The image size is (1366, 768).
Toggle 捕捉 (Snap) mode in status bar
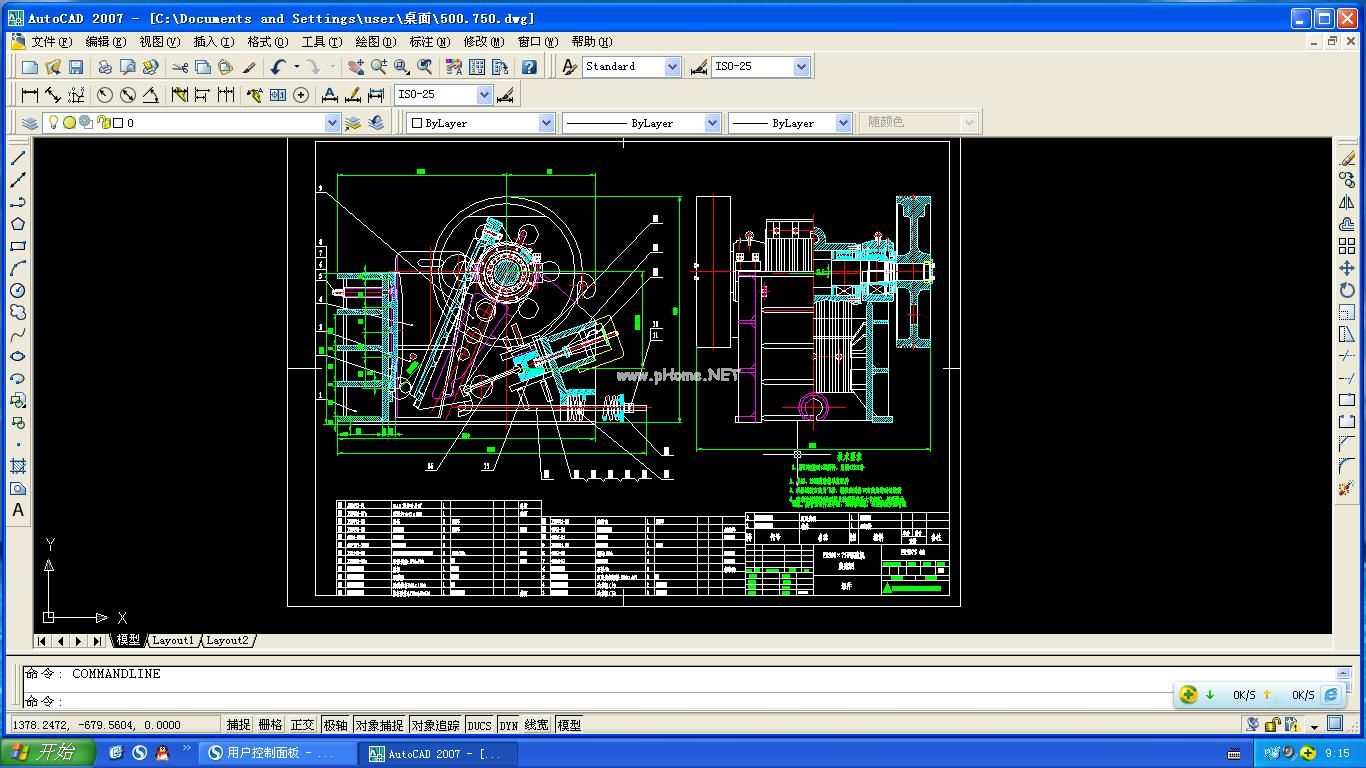(x=238, y=725)
